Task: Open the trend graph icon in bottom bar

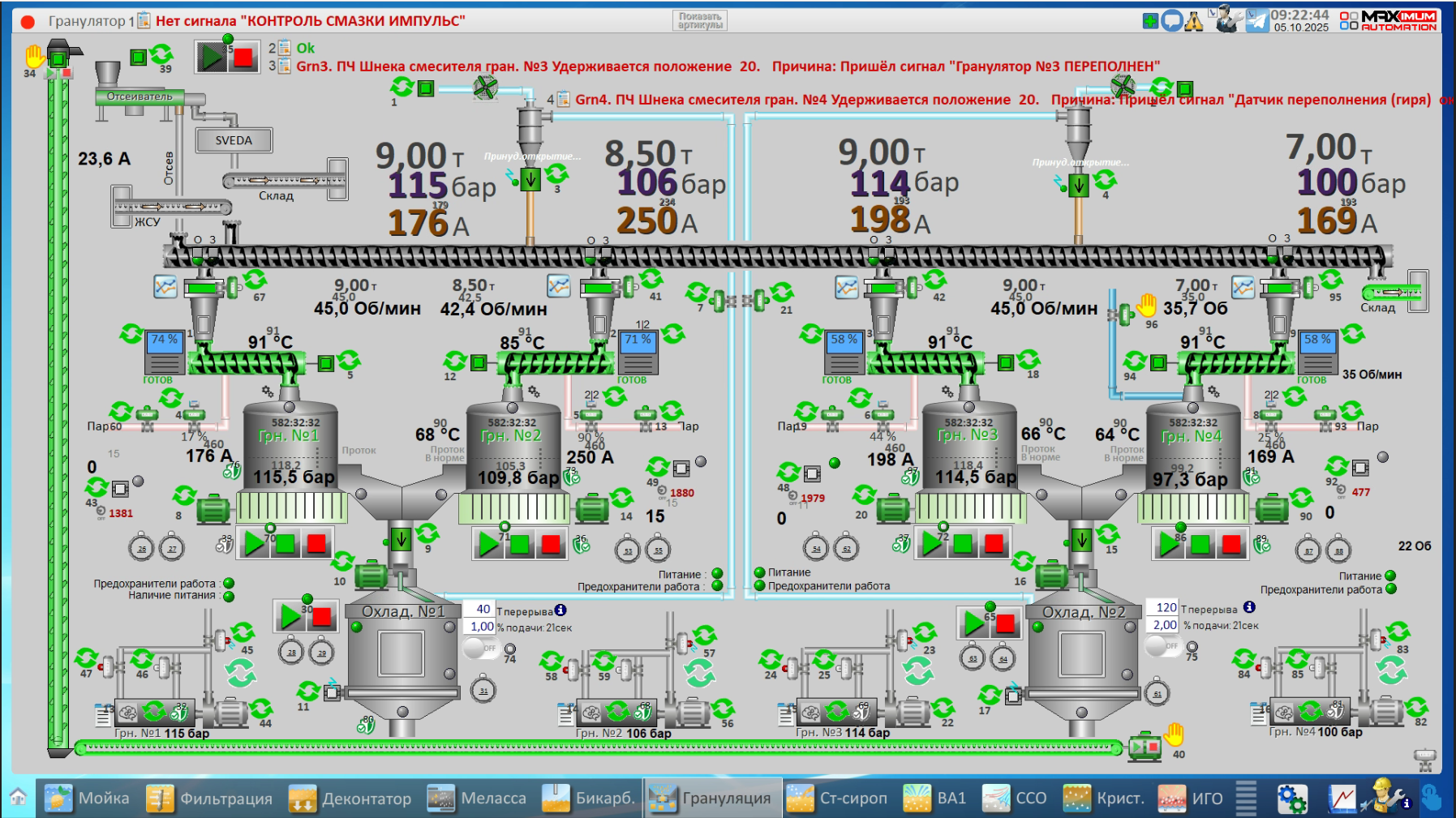Action: pyautogui.click(x=1342, y=799)
